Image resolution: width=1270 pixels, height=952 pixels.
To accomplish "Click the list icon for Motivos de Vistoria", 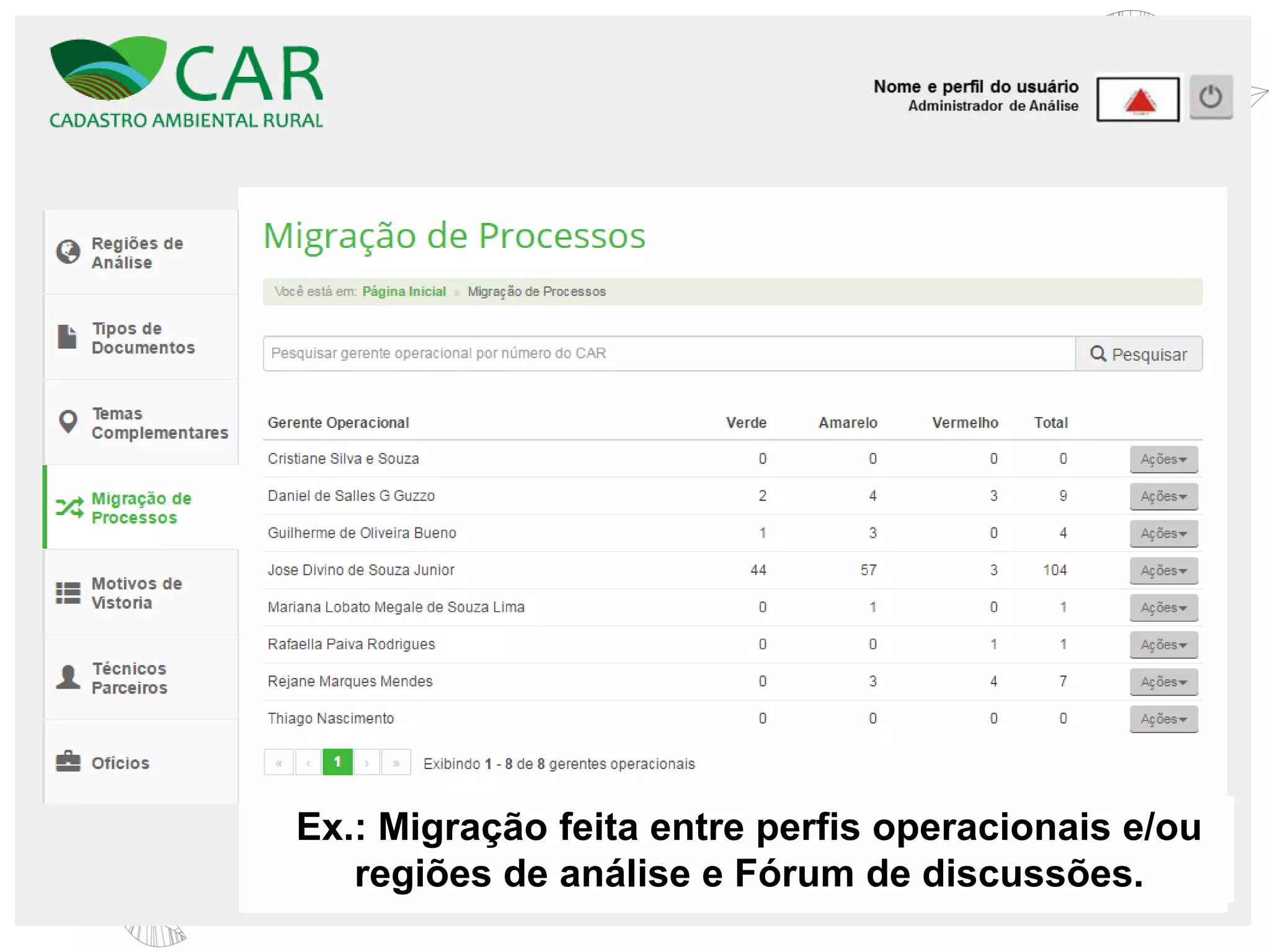I will point(68,593).
